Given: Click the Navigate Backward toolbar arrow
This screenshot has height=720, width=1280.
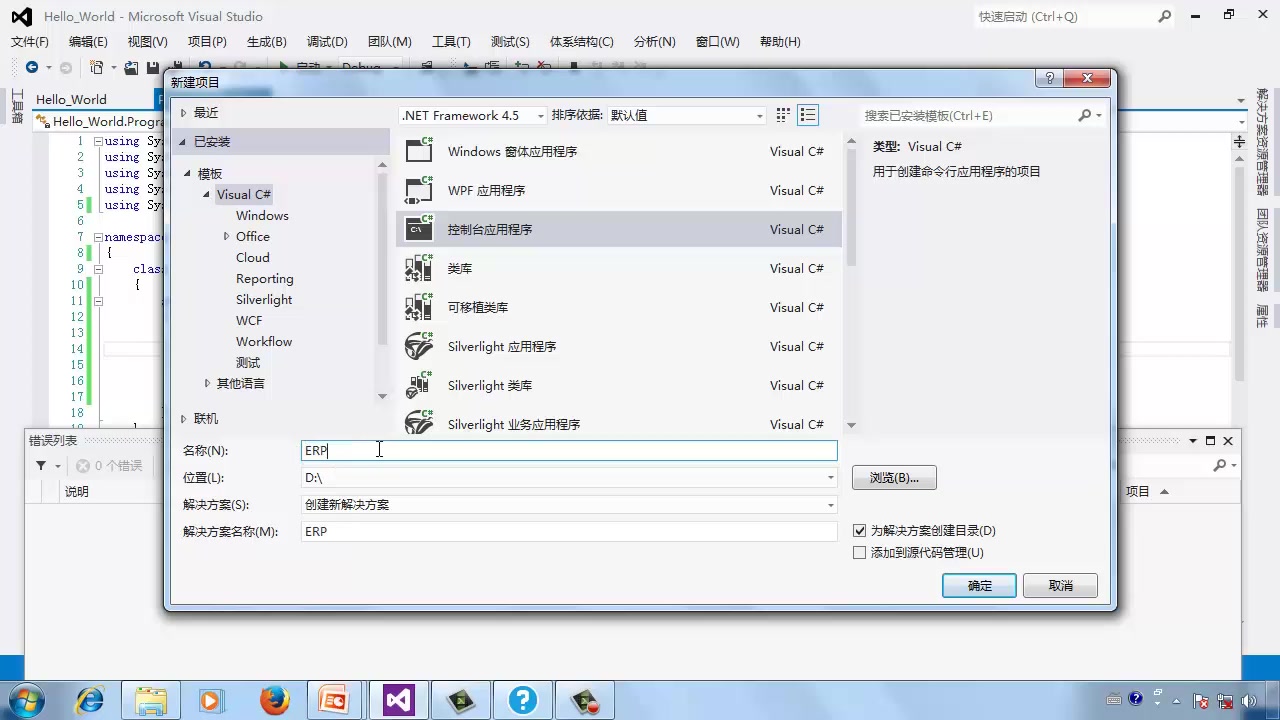Looking at the screenshot, I should point(32,67).
